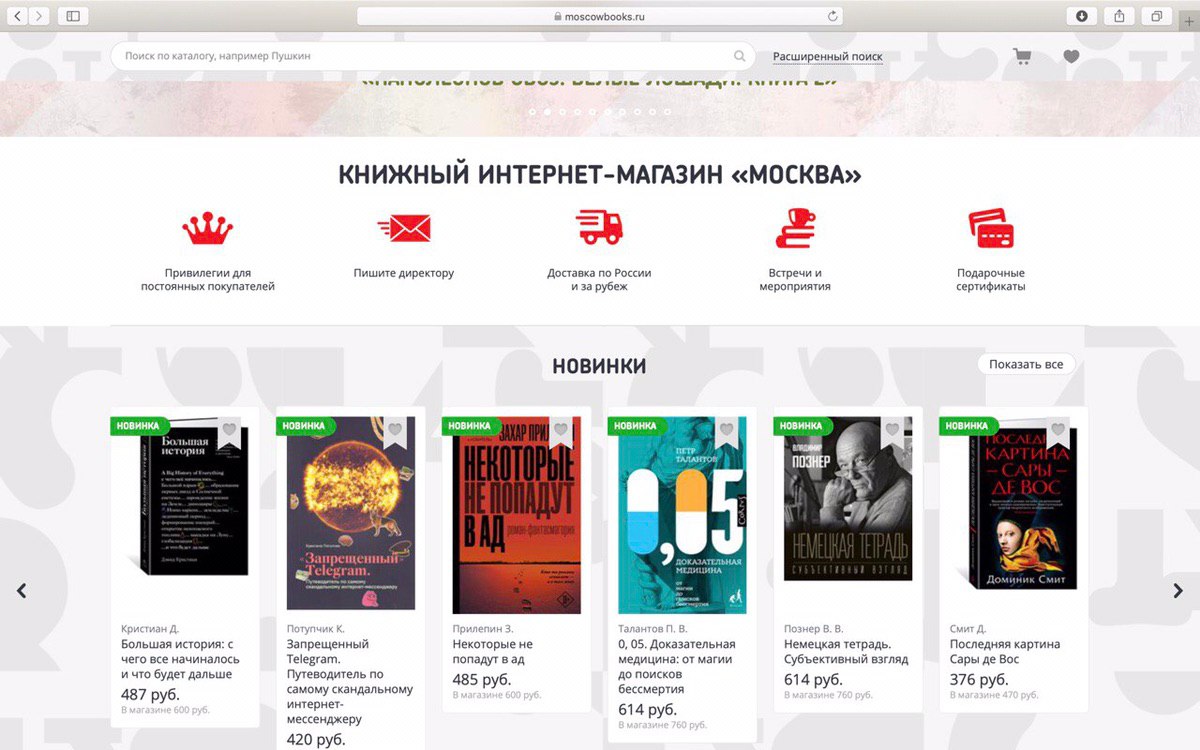The image size is (1200, 750).
Task: Open the gift certificates card icon
Action: [991, 228]
